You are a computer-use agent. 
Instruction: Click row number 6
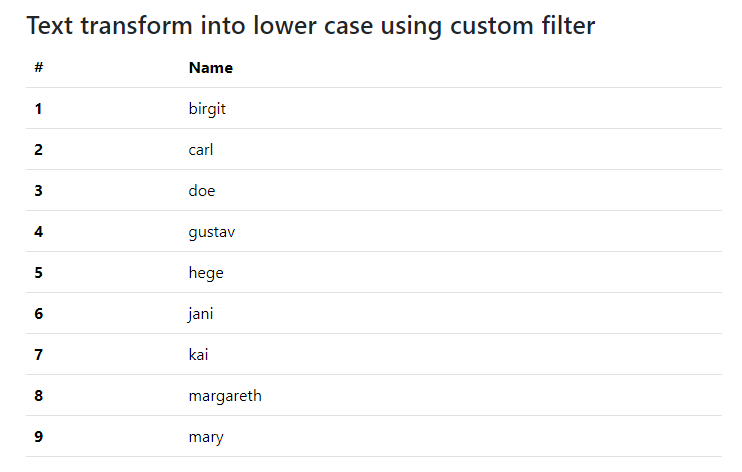(x=38, y=314)
